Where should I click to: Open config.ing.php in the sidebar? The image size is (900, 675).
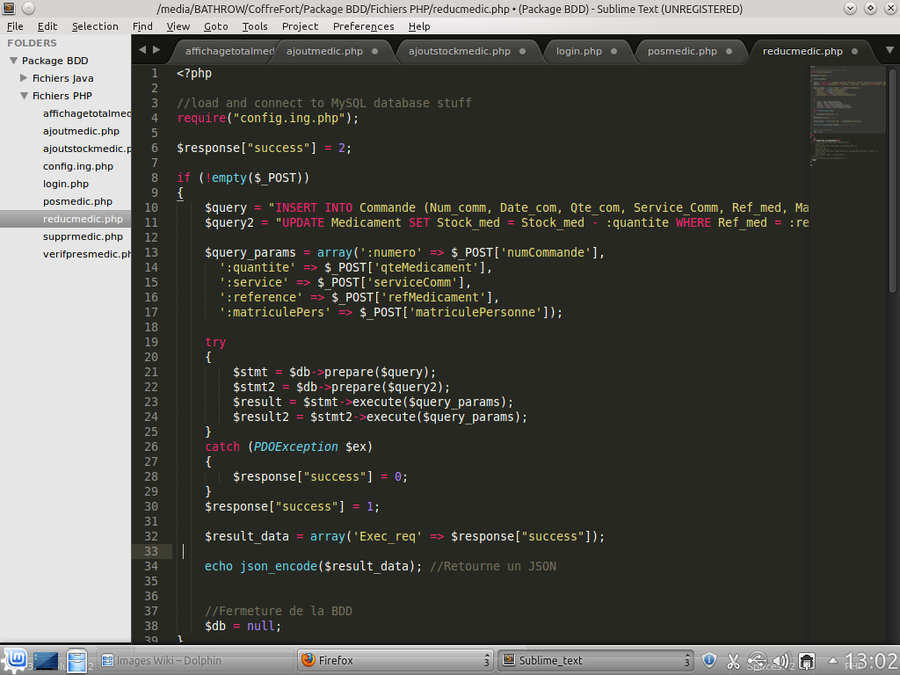(78, 166)
